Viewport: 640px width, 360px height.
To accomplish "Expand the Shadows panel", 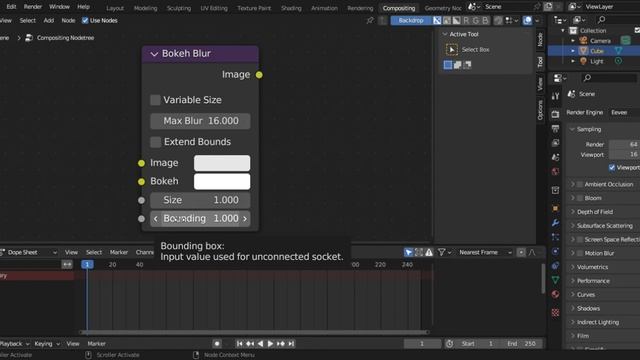I will [x=572, y=309].
